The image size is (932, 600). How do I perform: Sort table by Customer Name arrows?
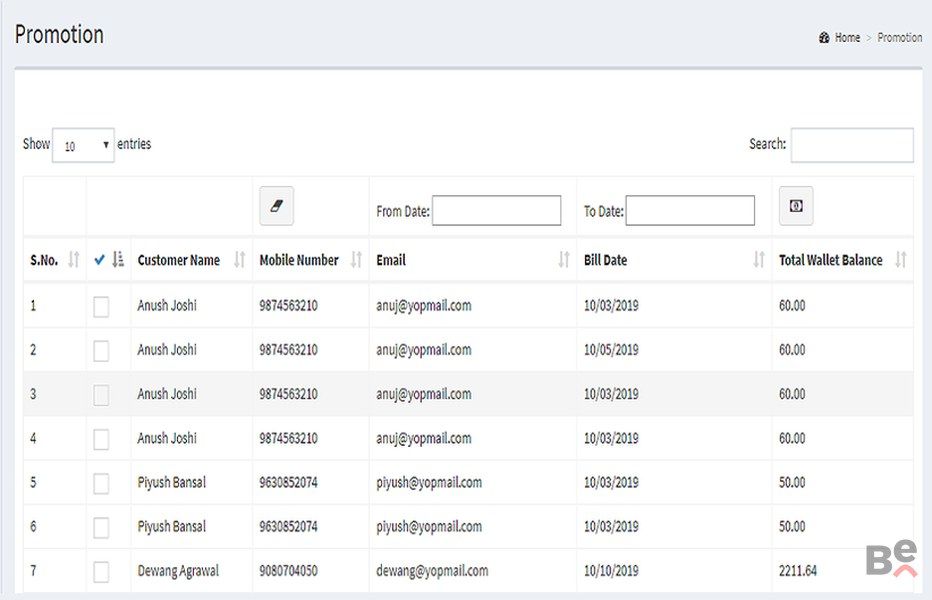coord(239,260)
